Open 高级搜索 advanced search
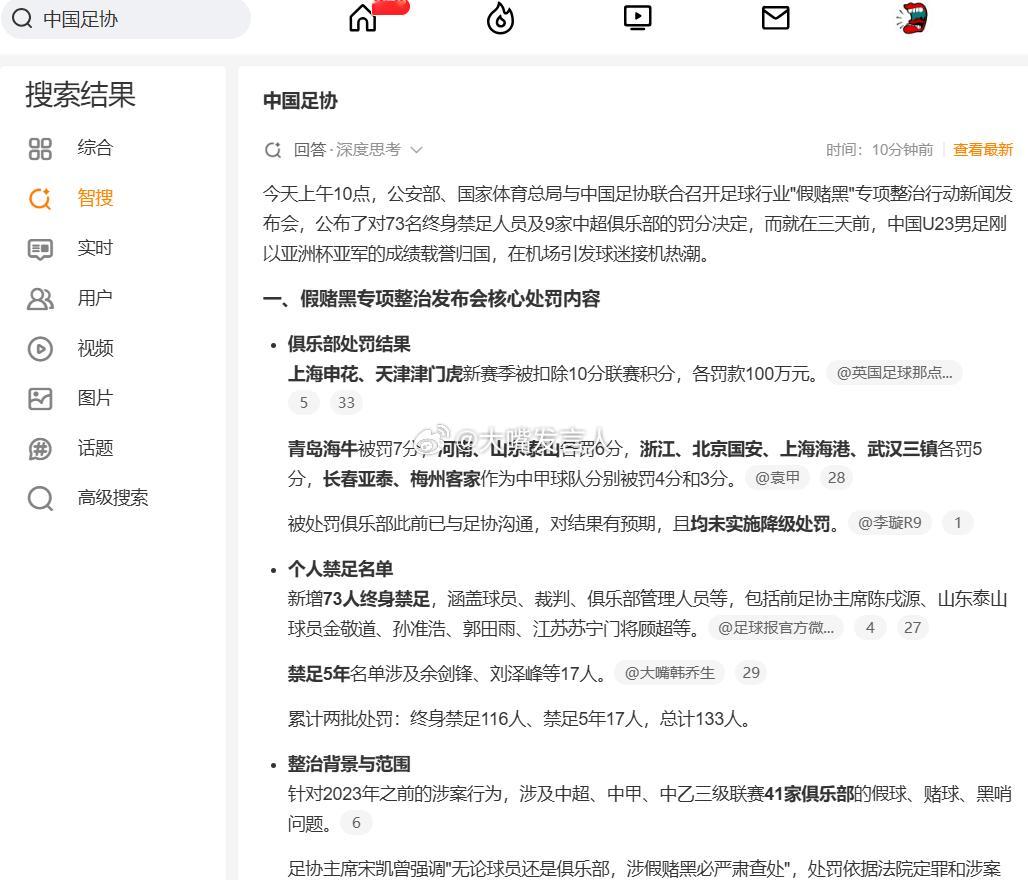The height and width of the screenshot is (880, 1028). click(x=113, y=498)
